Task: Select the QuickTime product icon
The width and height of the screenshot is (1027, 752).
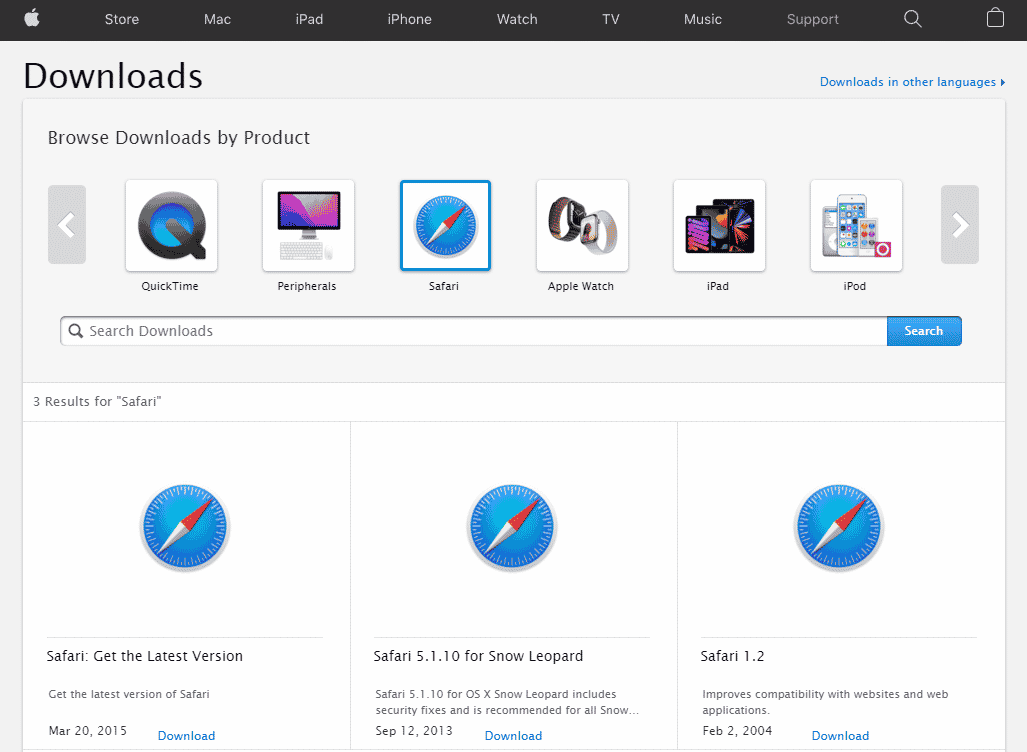Action: (172, 225)
